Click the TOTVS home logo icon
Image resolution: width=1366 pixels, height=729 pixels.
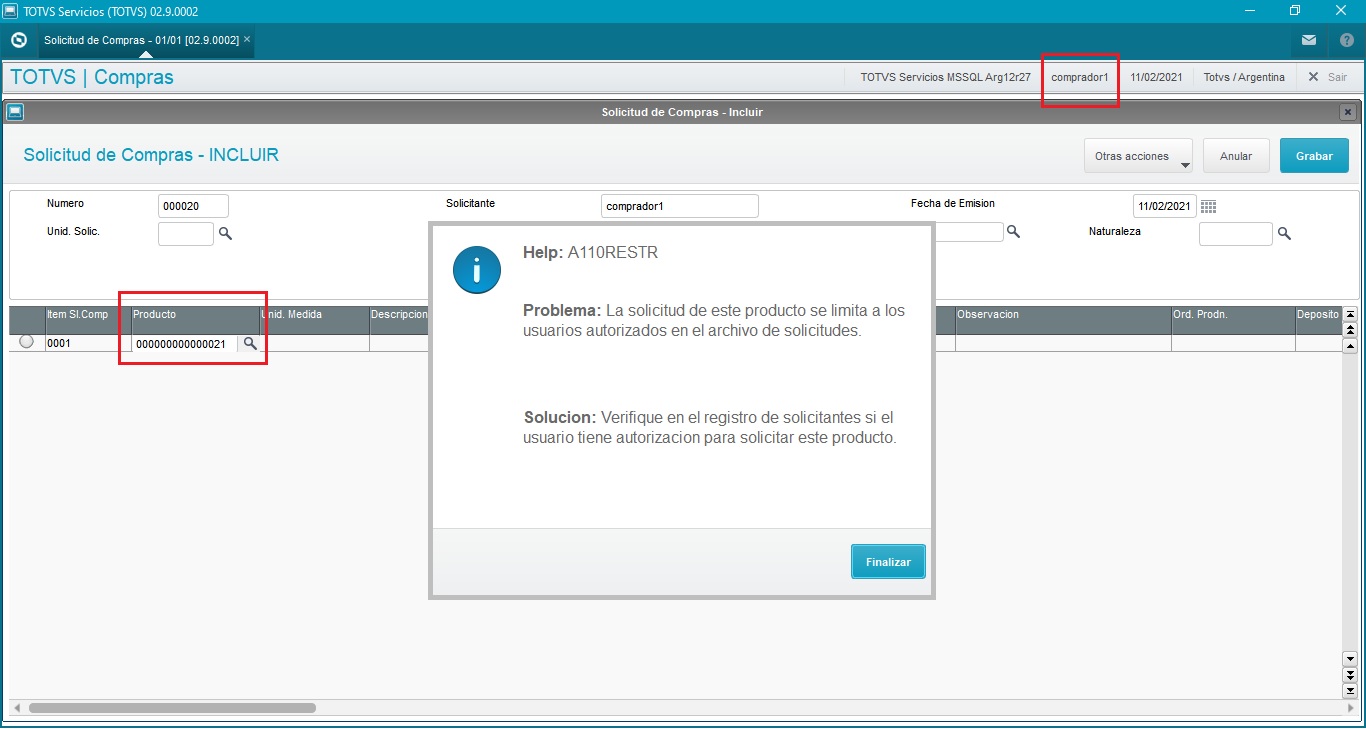click(x=18, y=41)
